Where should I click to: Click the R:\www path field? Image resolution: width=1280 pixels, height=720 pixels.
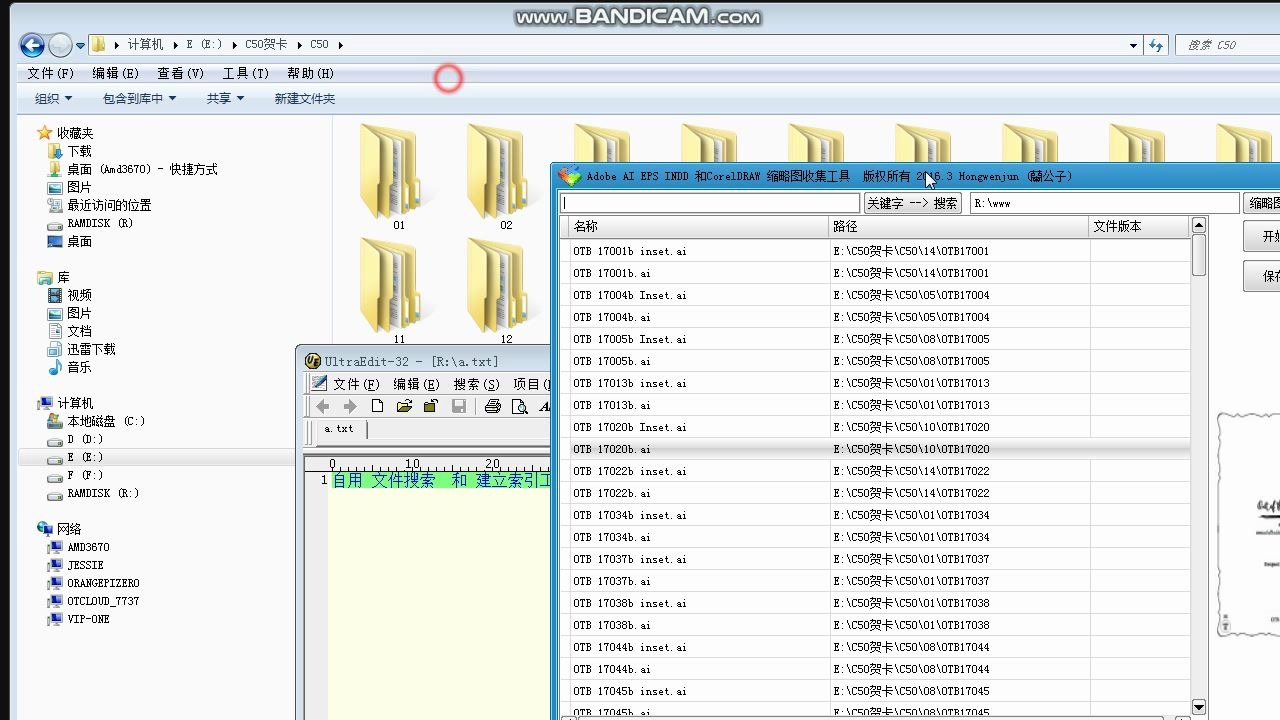coord(1104,203)
